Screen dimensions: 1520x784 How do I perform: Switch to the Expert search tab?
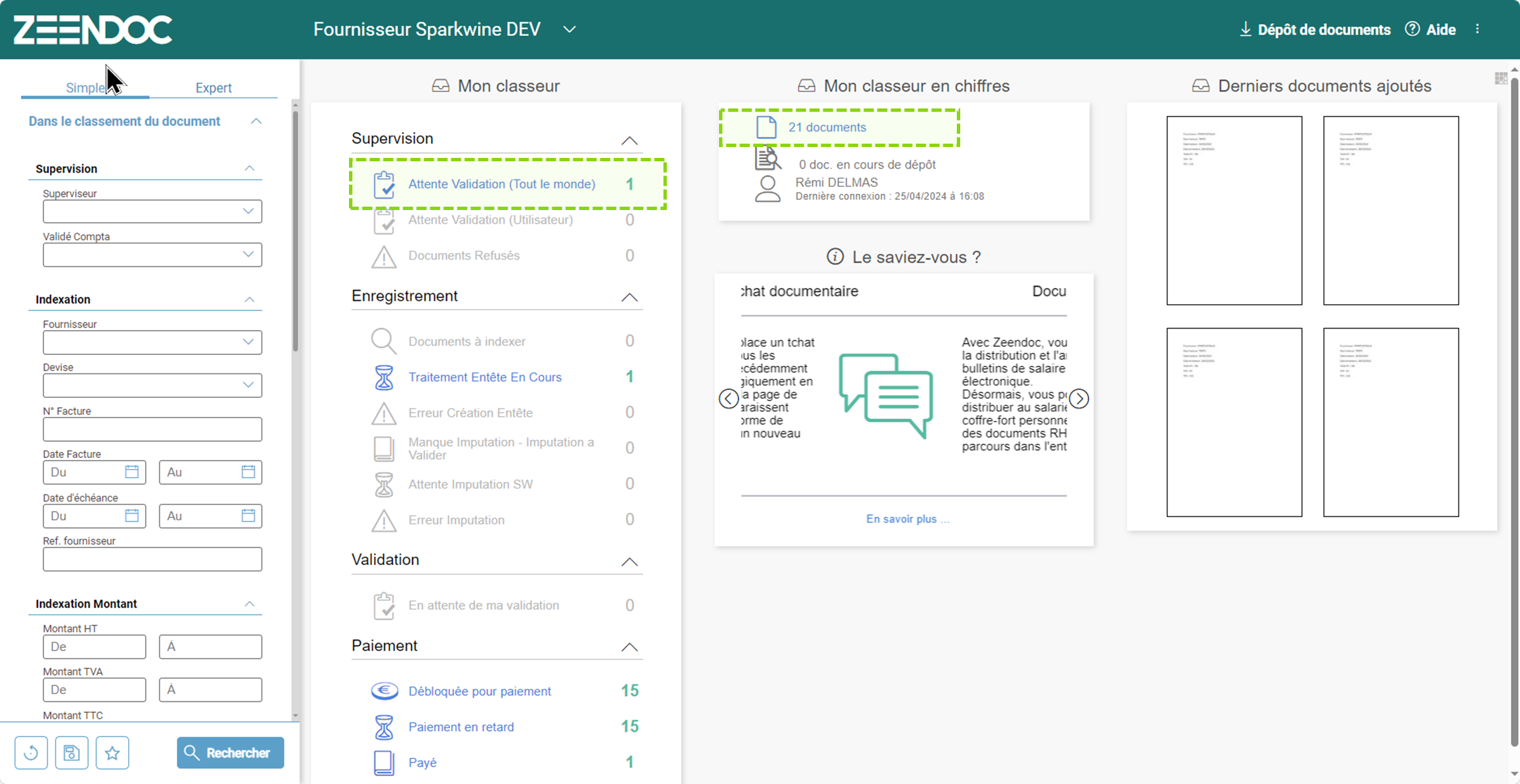click(x=213, y=87)
